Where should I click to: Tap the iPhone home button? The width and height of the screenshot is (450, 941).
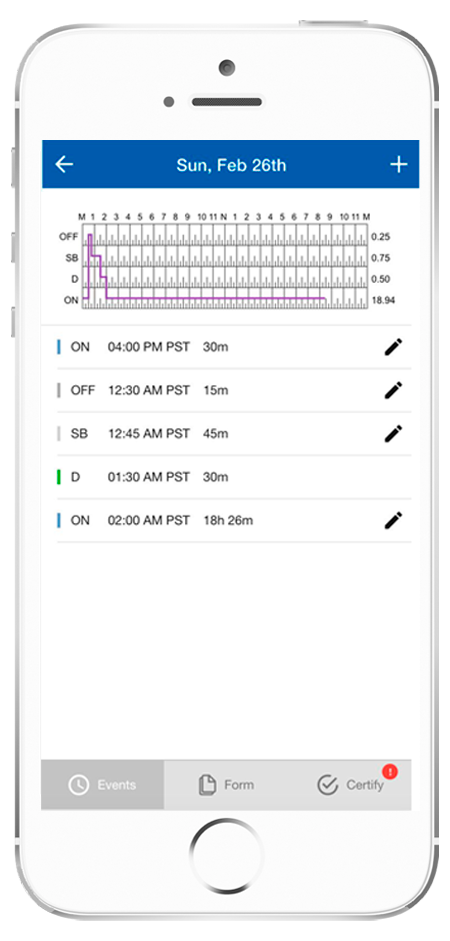tap(226, 854)
